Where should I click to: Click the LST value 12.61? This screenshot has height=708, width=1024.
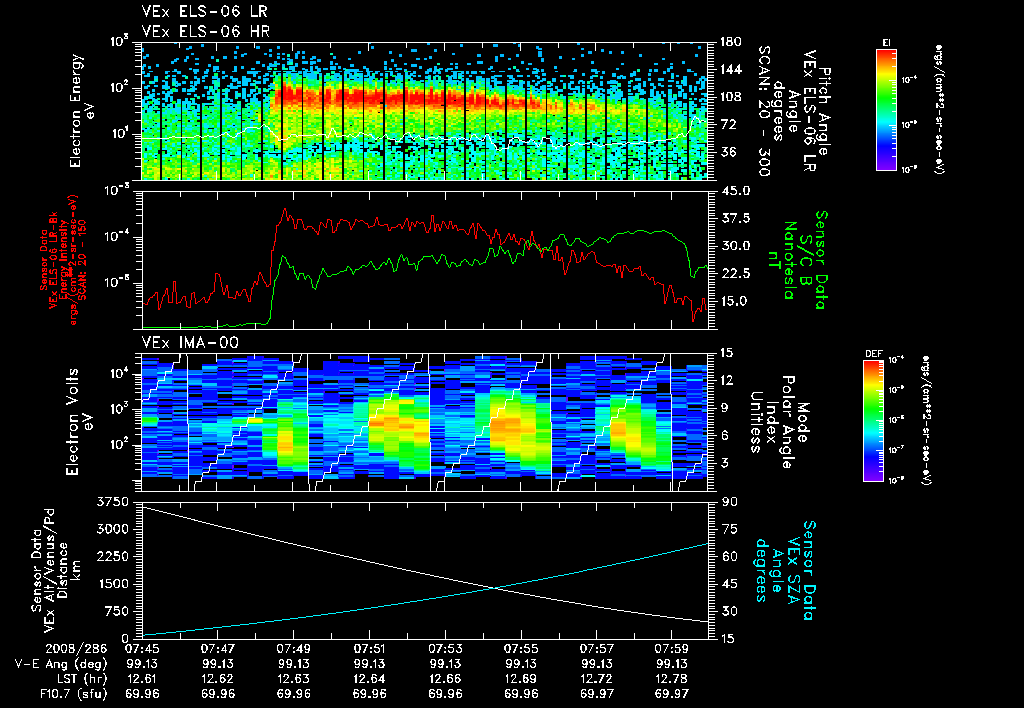(x=142, y=679)
